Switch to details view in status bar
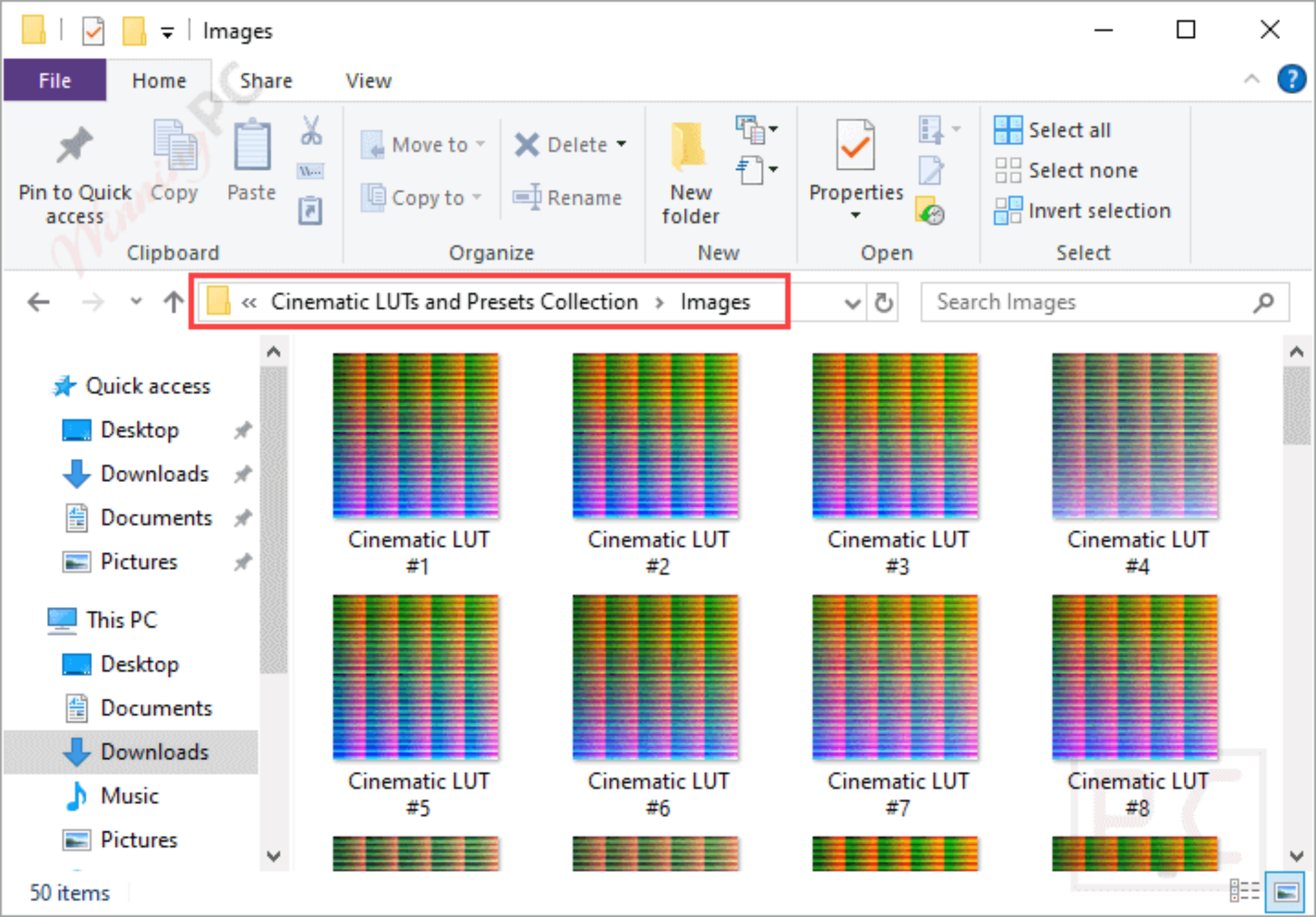The image size is (1316, 917). pos(1245,892)
